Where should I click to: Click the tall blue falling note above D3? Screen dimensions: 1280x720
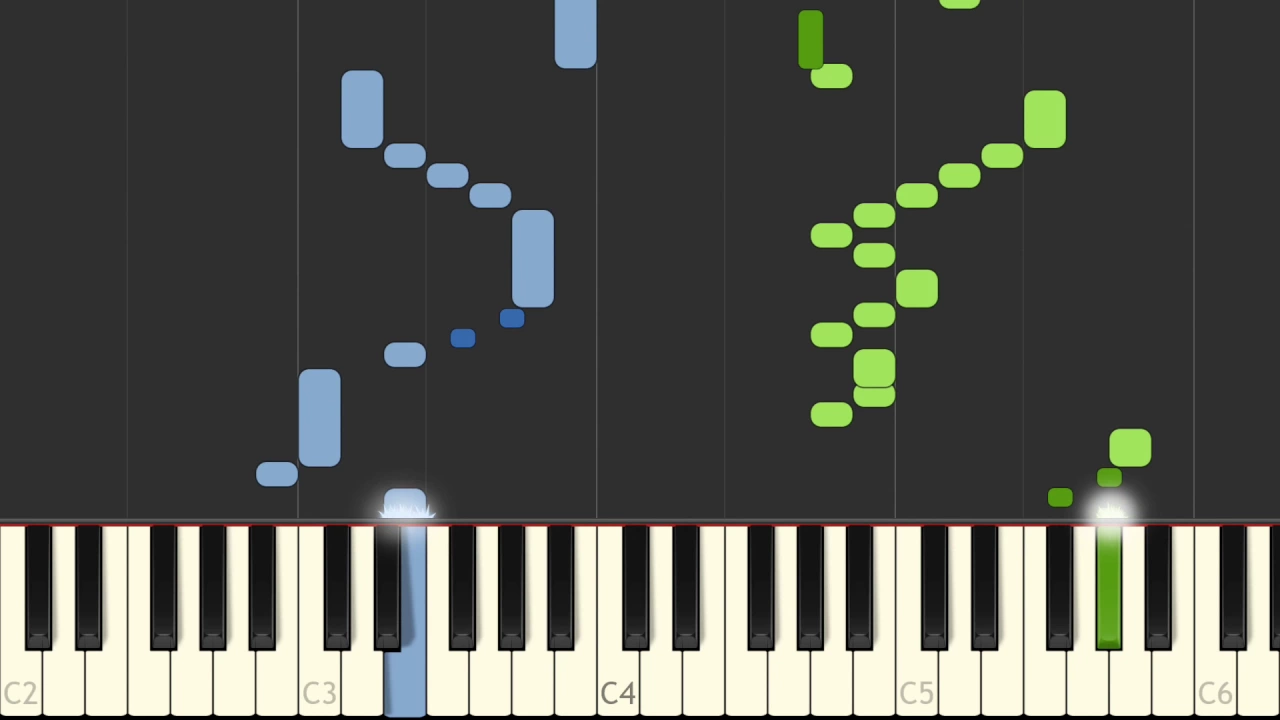point(362,109)
